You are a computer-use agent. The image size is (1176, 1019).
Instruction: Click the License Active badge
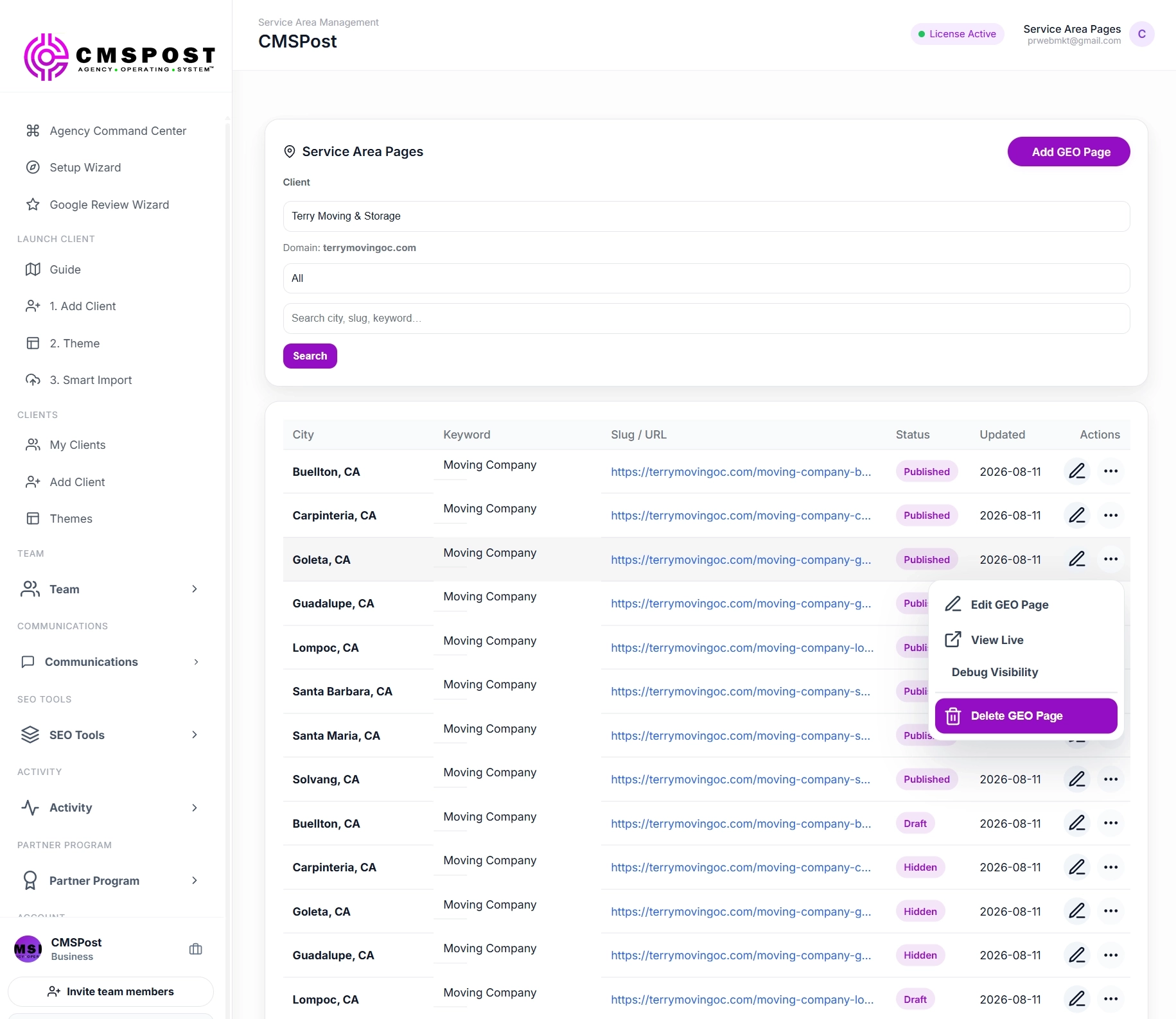(957, 34)
